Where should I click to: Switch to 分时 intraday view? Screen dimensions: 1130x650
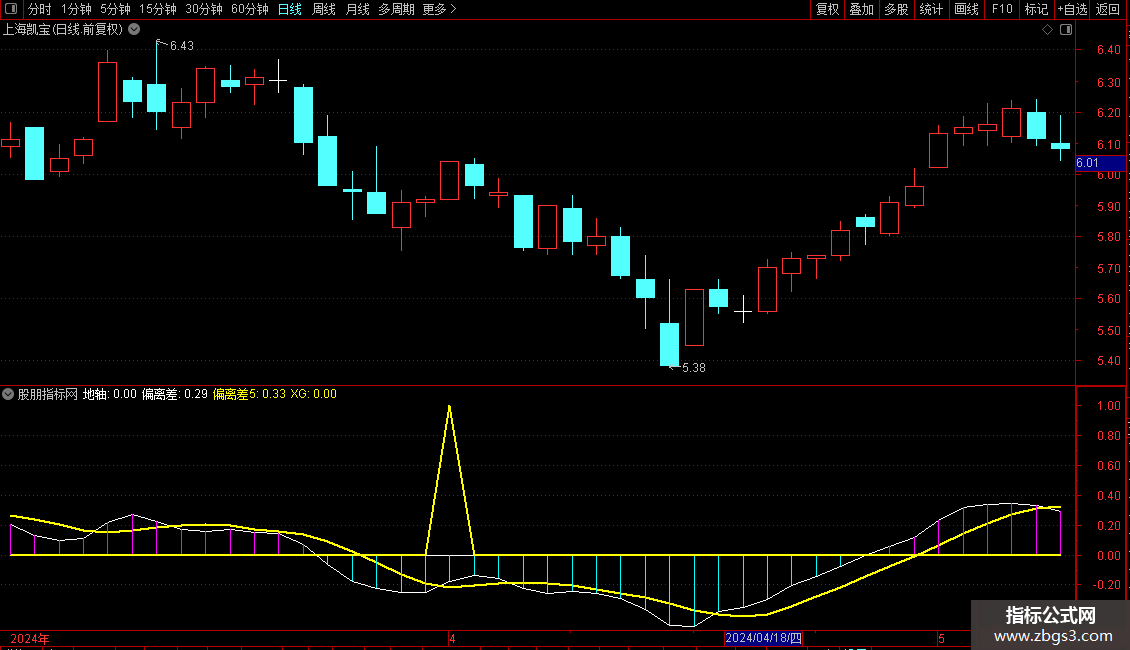[40, 9]
